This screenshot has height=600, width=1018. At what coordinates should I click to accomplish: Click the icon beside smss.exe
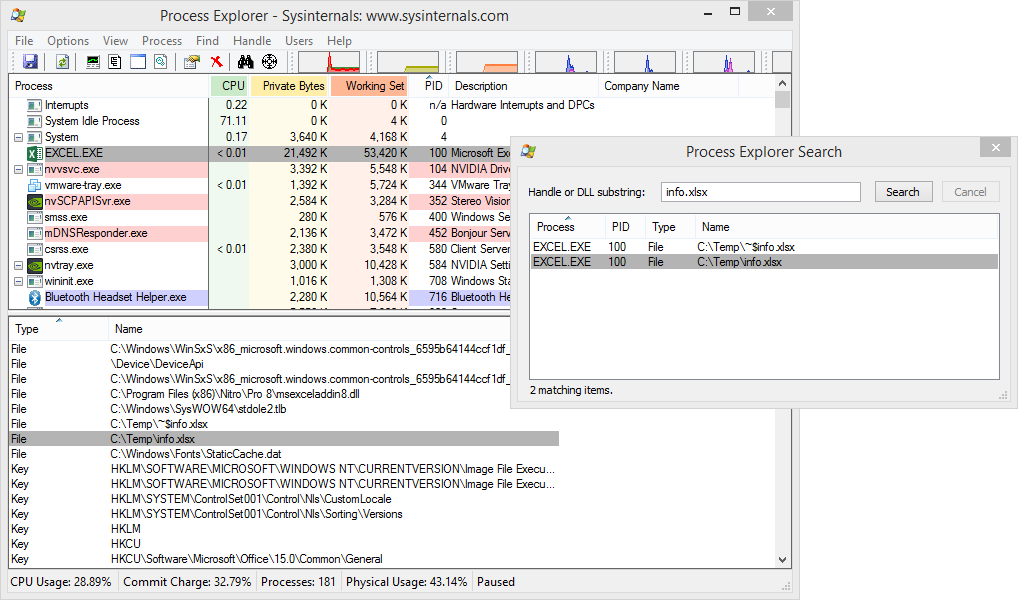34,217
